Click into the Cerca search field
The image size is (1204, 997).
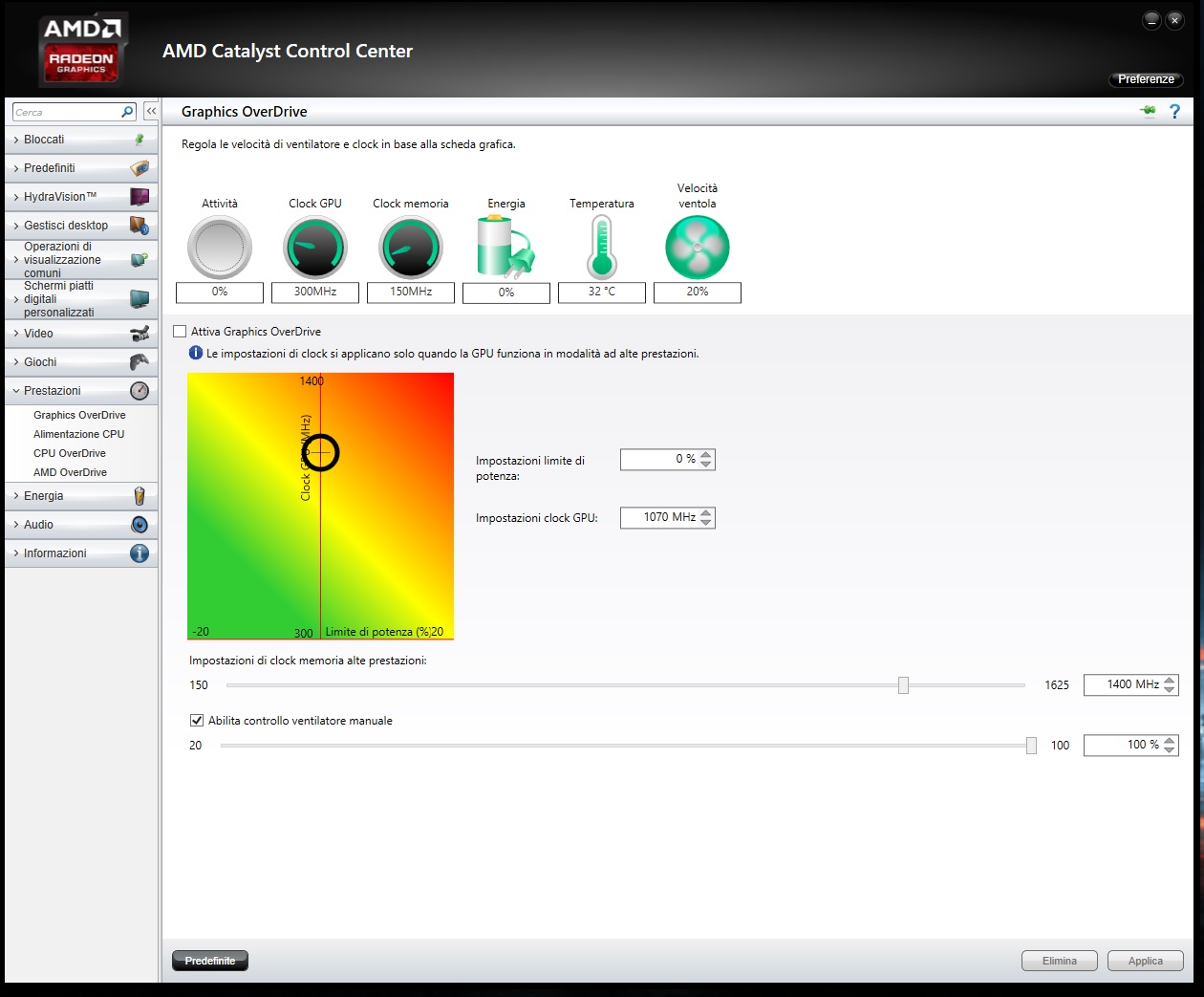(x=67, y=112)
